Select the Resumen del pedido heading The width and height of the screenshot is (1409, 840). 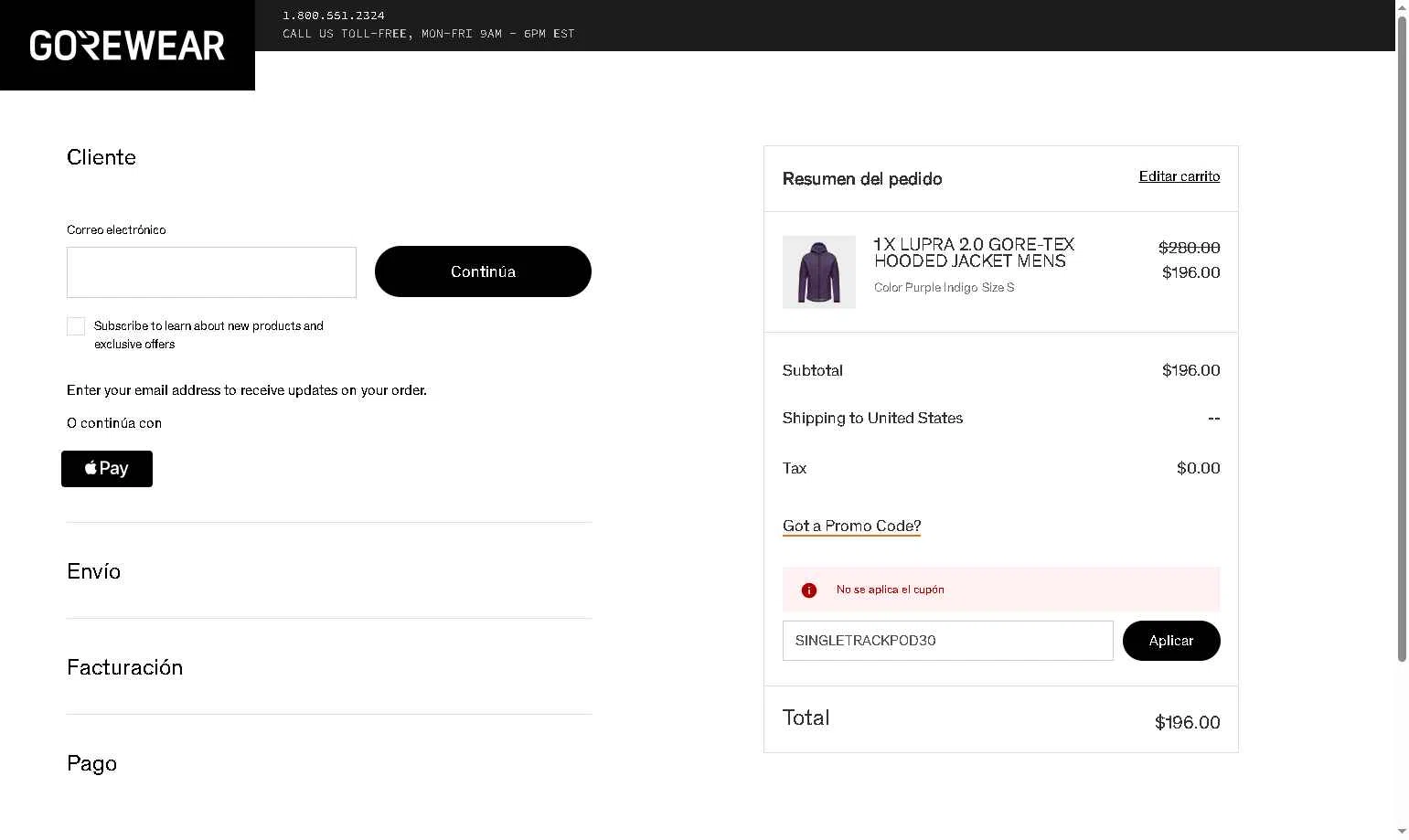862,179
